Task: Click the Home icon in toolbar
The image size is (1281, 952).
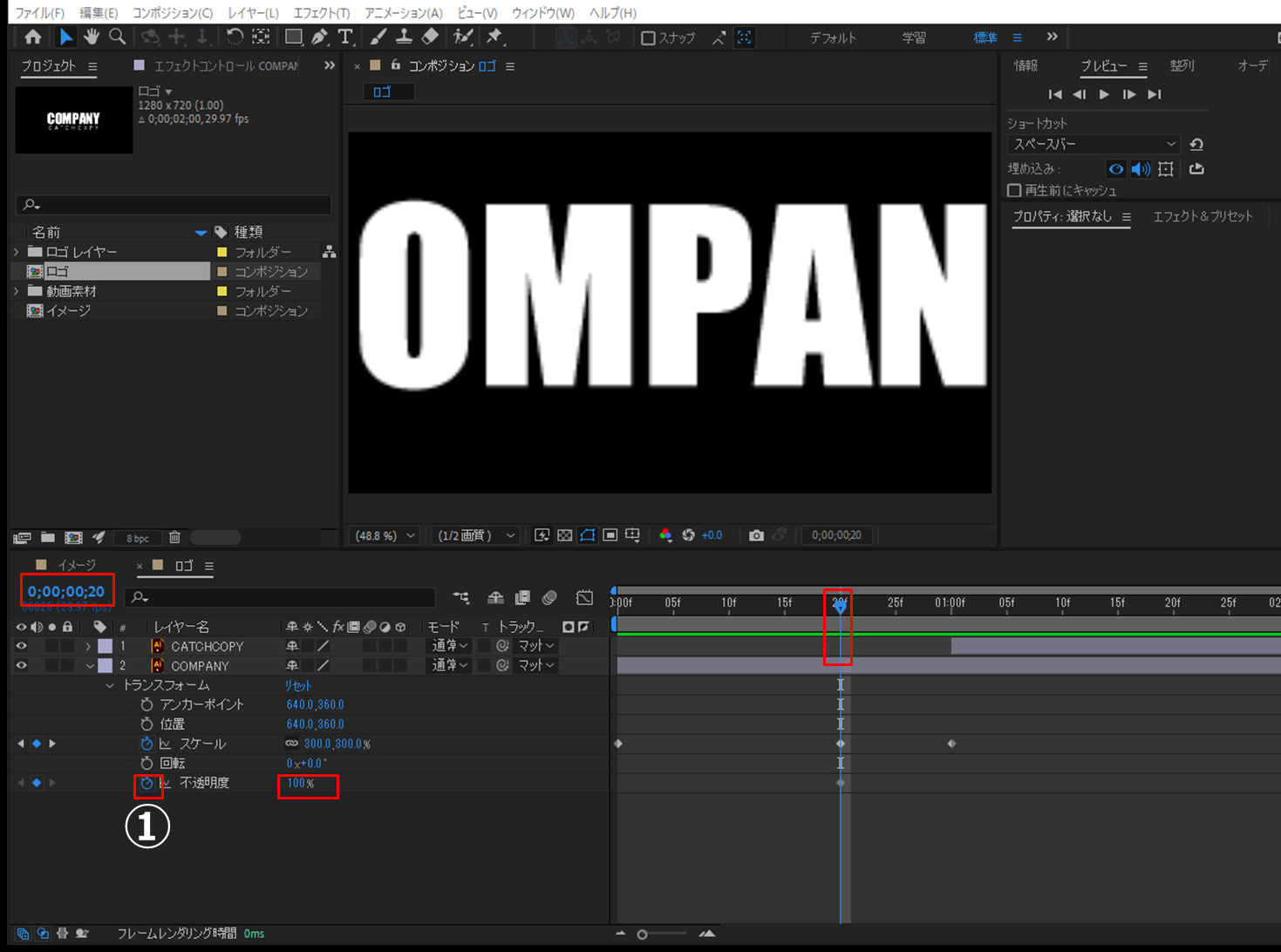Action: coord(33,37)
